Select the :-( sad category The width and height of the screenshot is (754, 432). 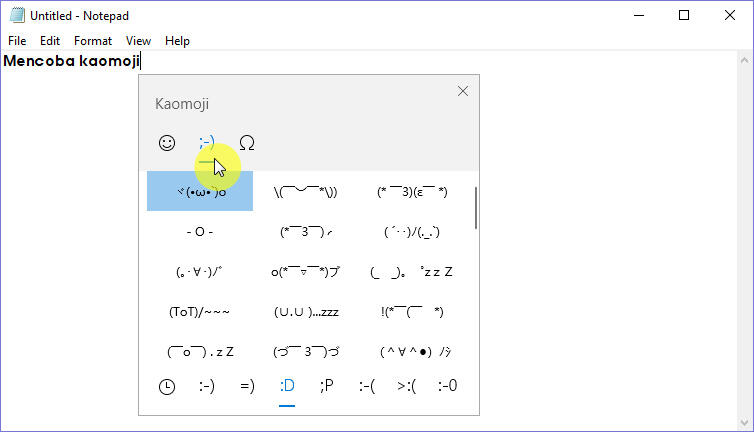(x=367, y=386)
